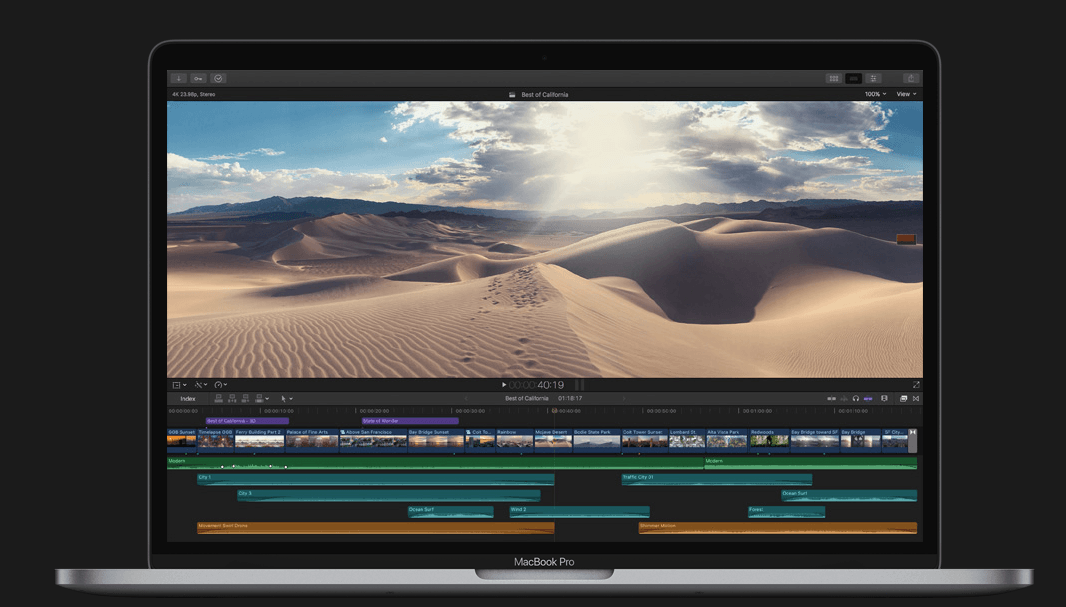Select the Palace of Fine Arts clip
Image resolution: width=1066 pixels, height=607 pixels.
(312, 440)
